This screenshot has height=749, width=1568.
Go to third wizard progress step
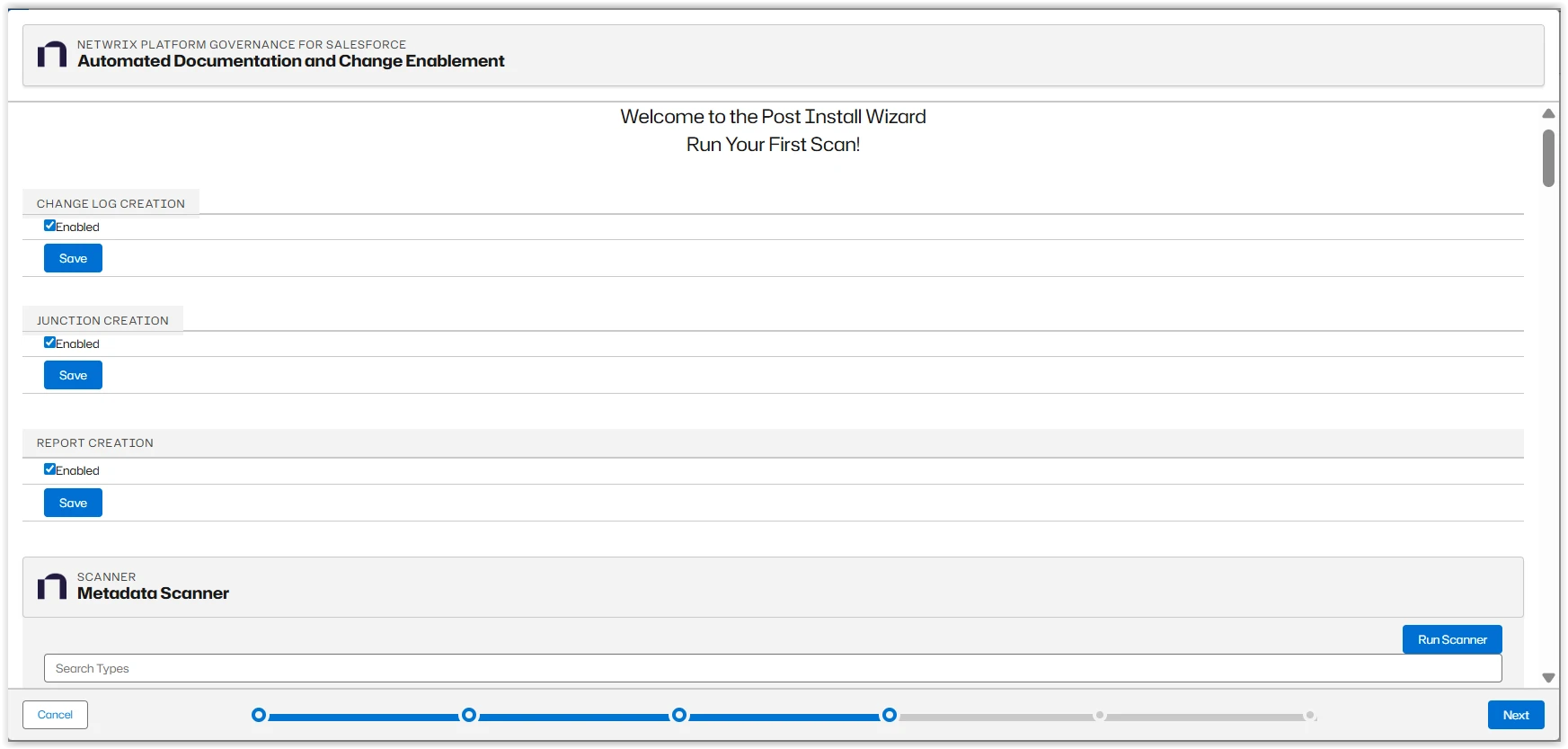pos(679,716)
